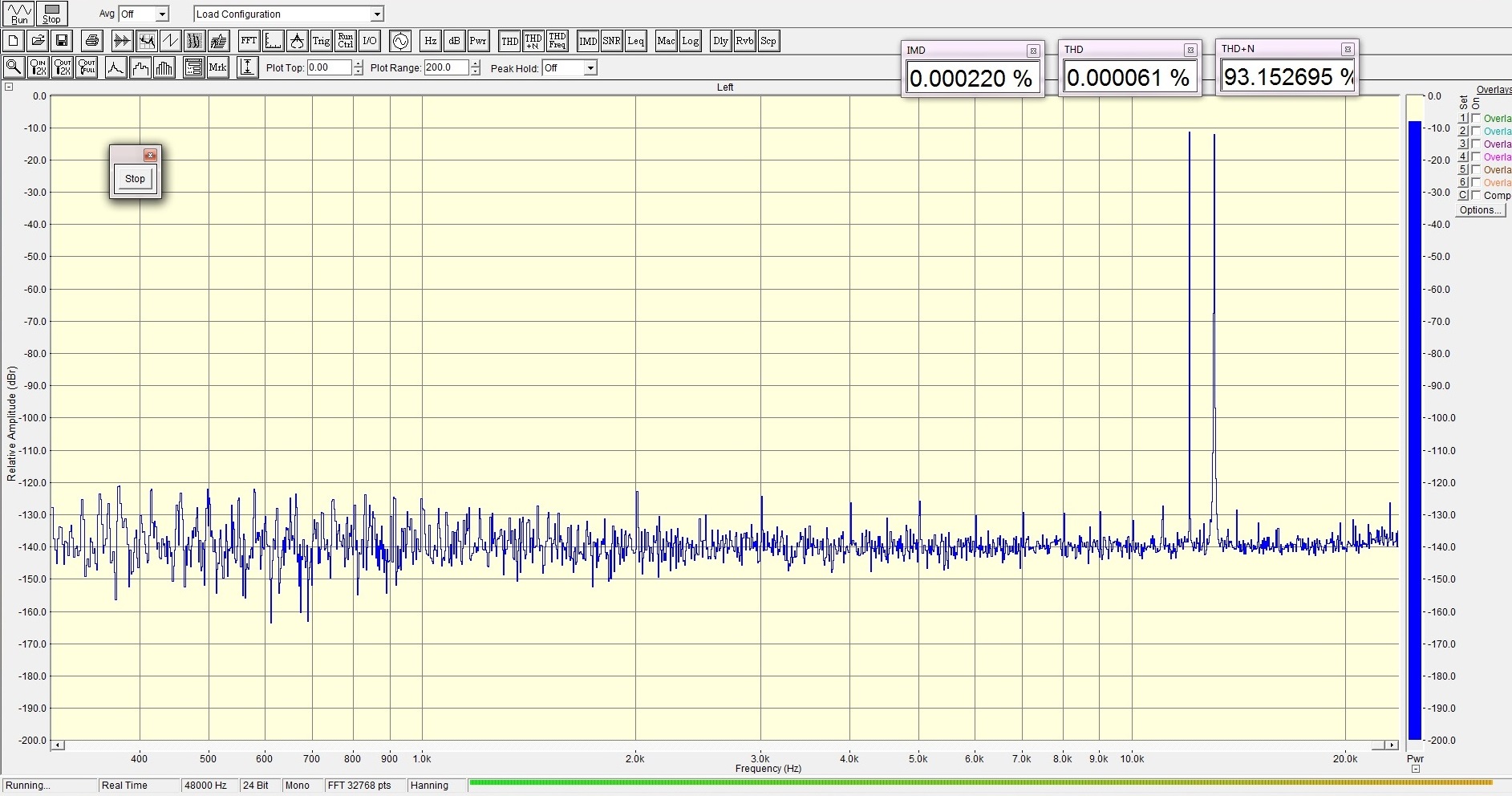Enable Overlay 5 checkbox
1512x796 pixels.
(1476, 169)
